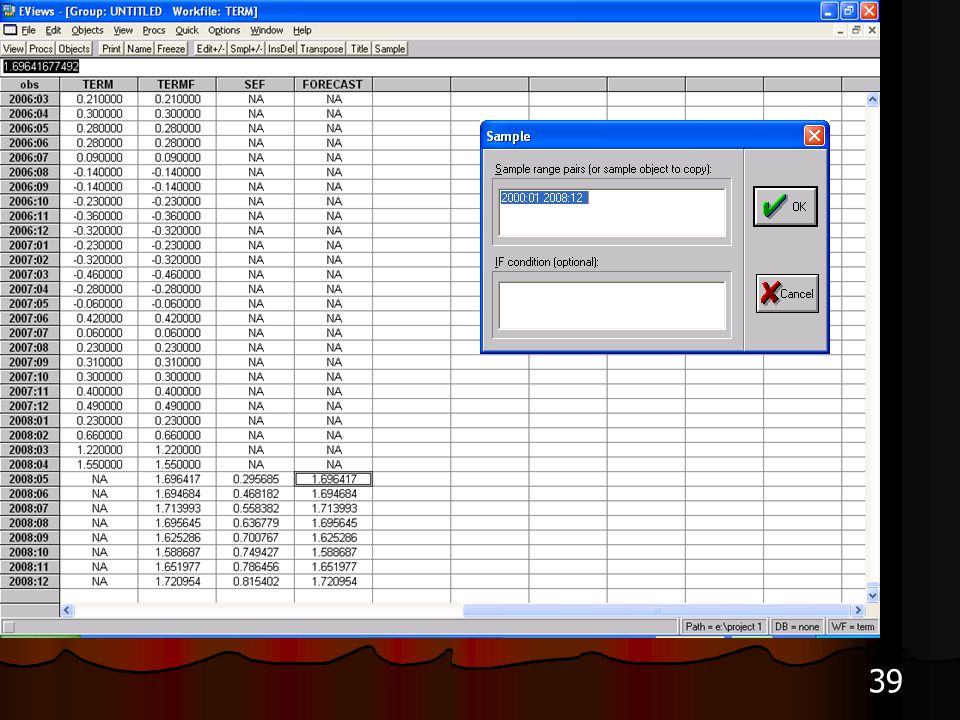
Task: Open the Objects menu
Action: [x=87, y=30]
